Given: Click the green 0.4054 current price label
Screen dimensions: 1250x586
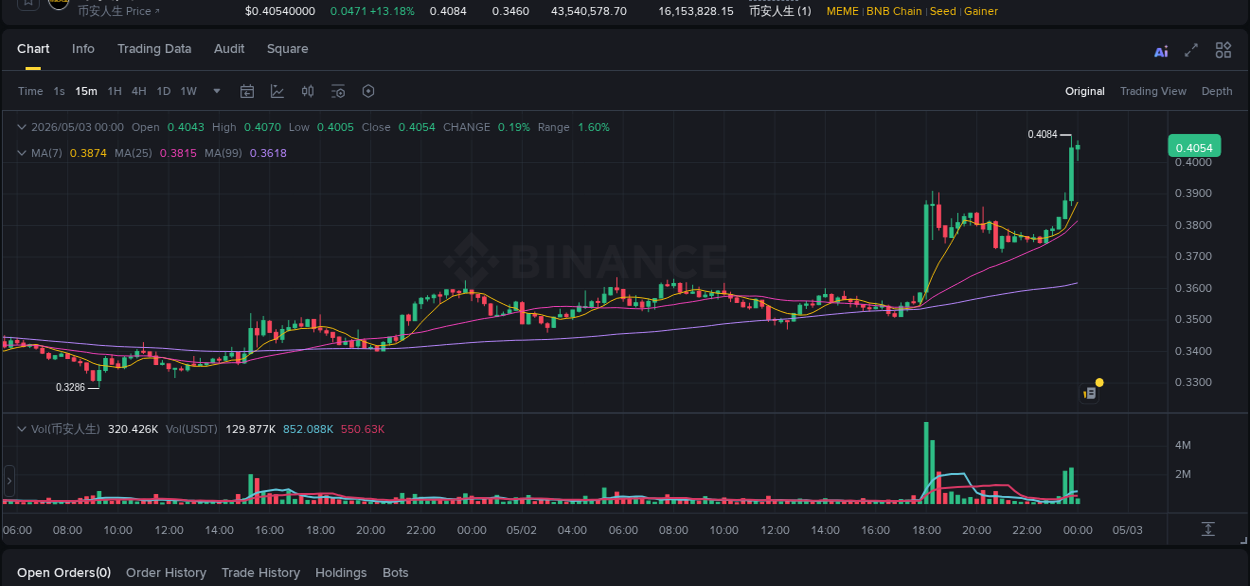Looking at the screenshot, I should (1194, 148).
